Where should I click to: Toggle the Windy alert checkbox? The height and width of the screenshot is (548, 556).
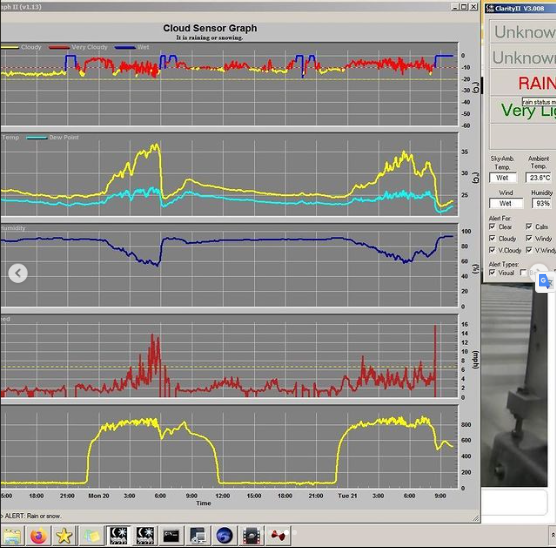click(x=529, y=238)
